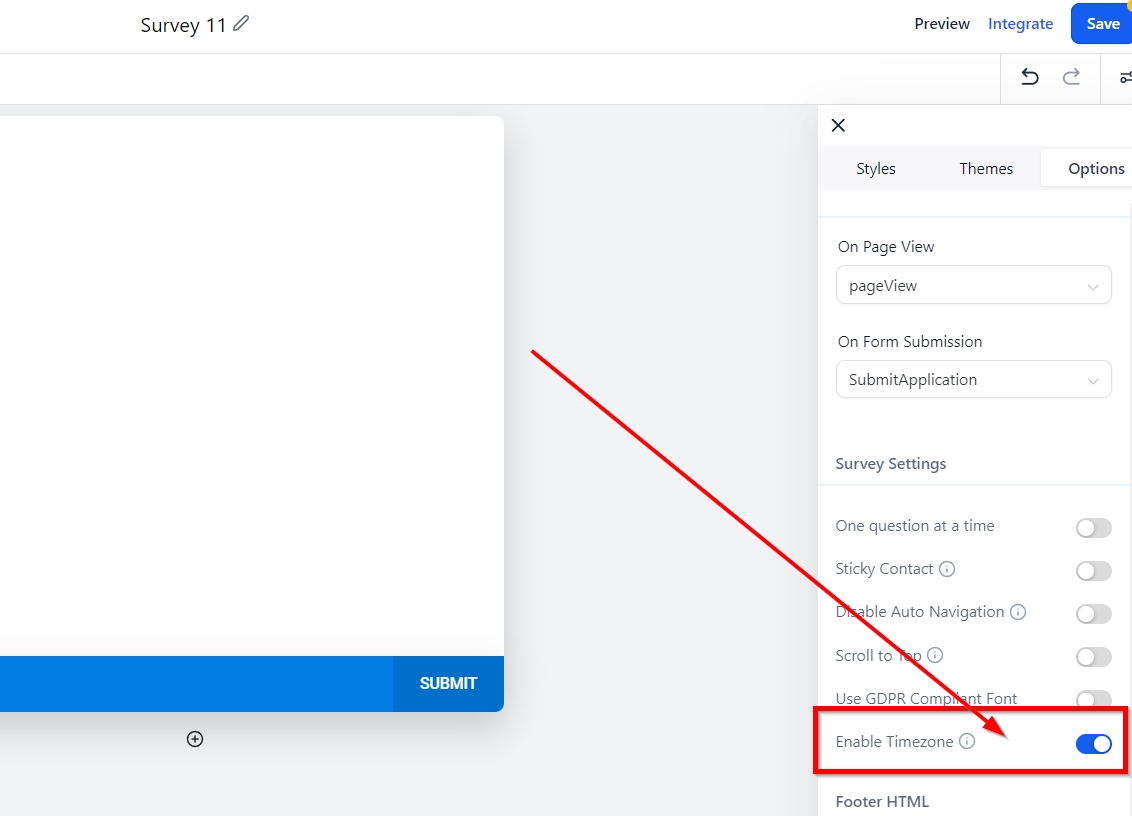Click info icon next to Disable Auto Navigation
Viewport: 1132px width, 816px height.
coord(1018,612)
